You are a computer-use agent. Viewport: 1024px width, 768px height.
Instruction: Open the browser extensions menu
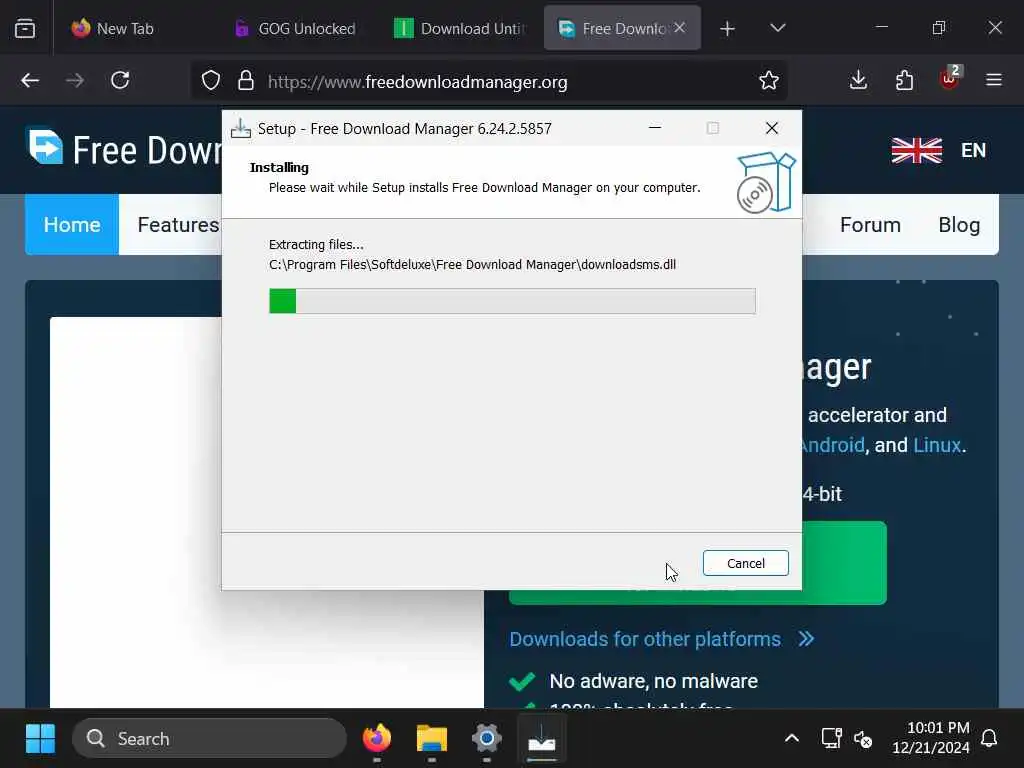point(904,80)
